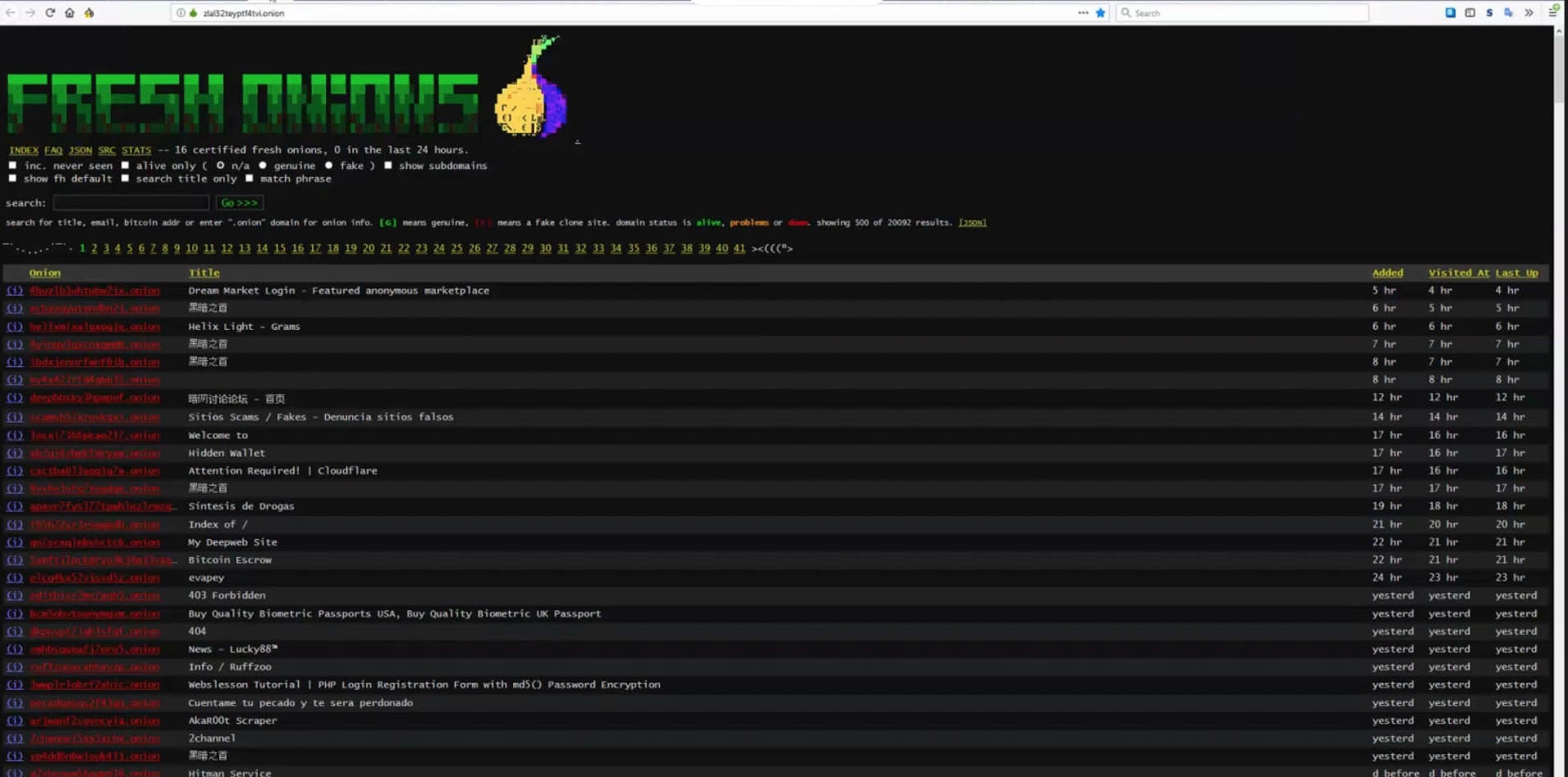The image size is (1568, 777).
Task: Open info (i) for AkaR00t Scraper row
Action: click(15, 720)
